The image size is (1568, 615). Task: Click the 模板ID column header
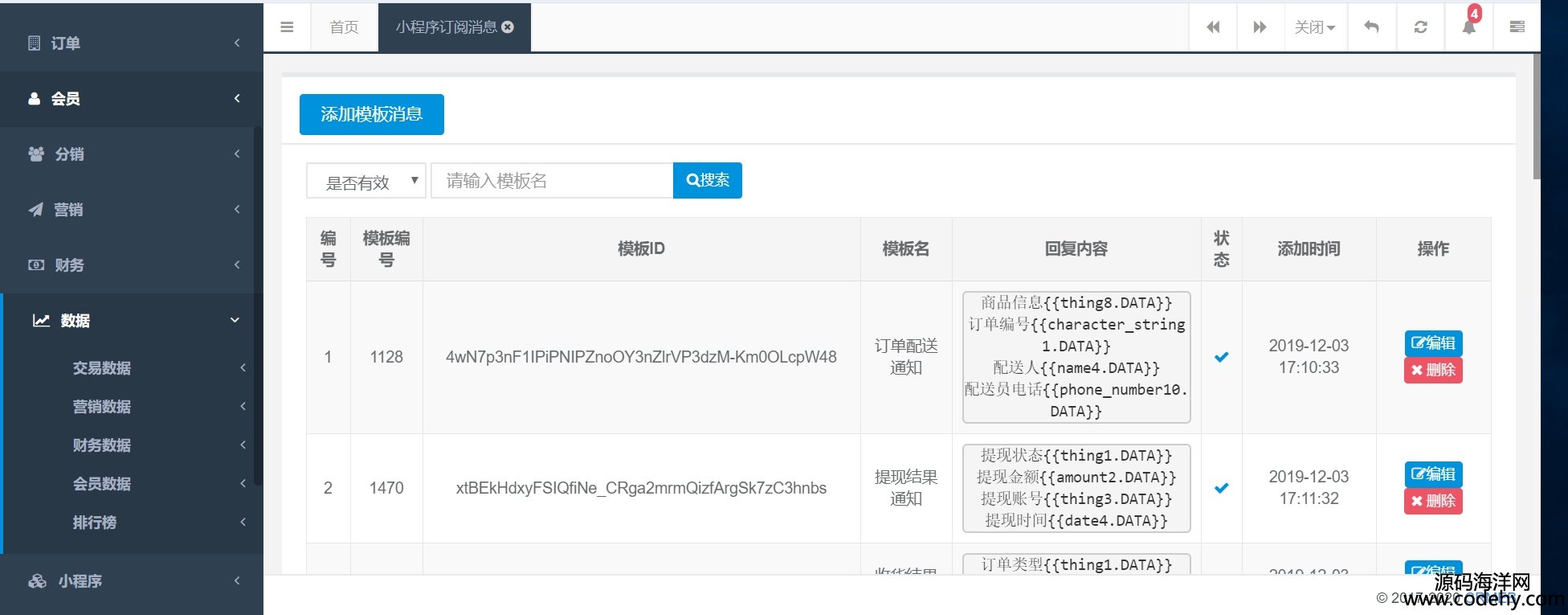click(x=641, y=249)
